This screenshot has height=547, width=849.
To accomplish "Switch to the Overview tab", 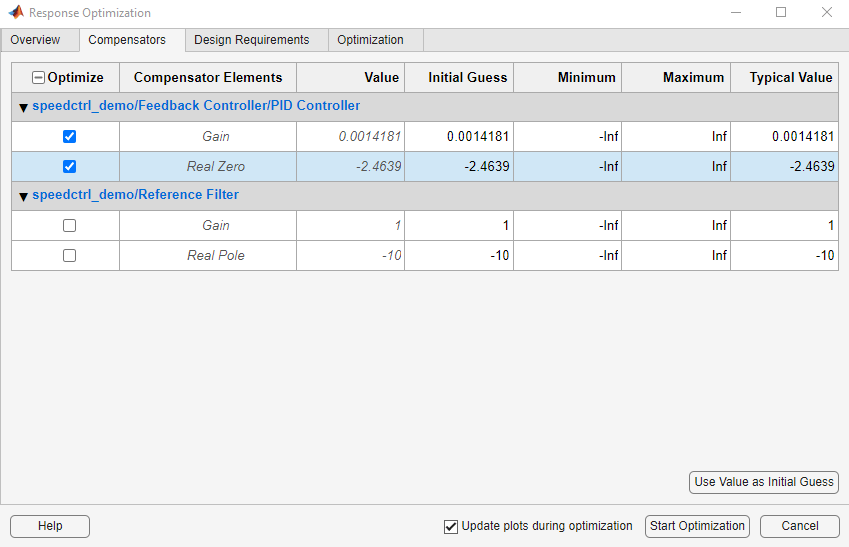I will pyautogui.click(x=35, y=40).
